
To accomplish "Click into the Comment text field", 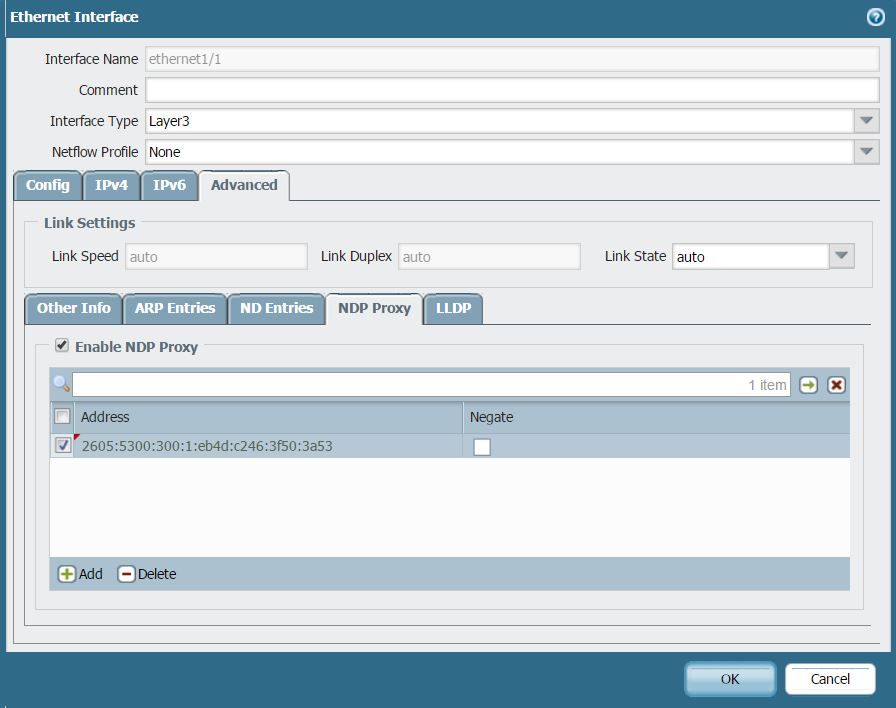I will (x=511, y=90).
